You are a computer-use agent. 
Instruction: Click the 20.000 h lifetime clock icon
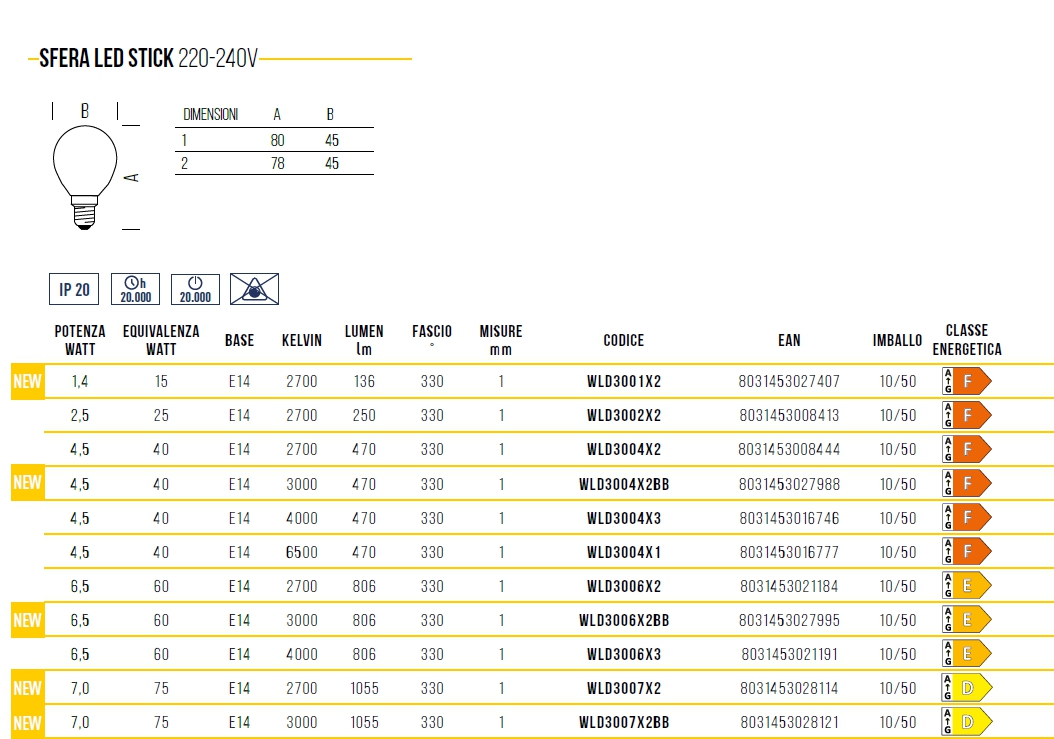click(135, 289)
